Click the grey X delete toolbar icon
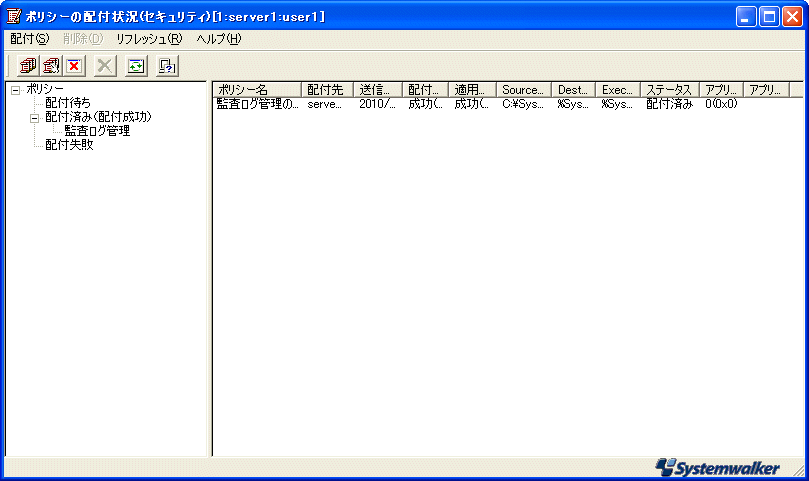Screen dimensions: 809x481 105,66
